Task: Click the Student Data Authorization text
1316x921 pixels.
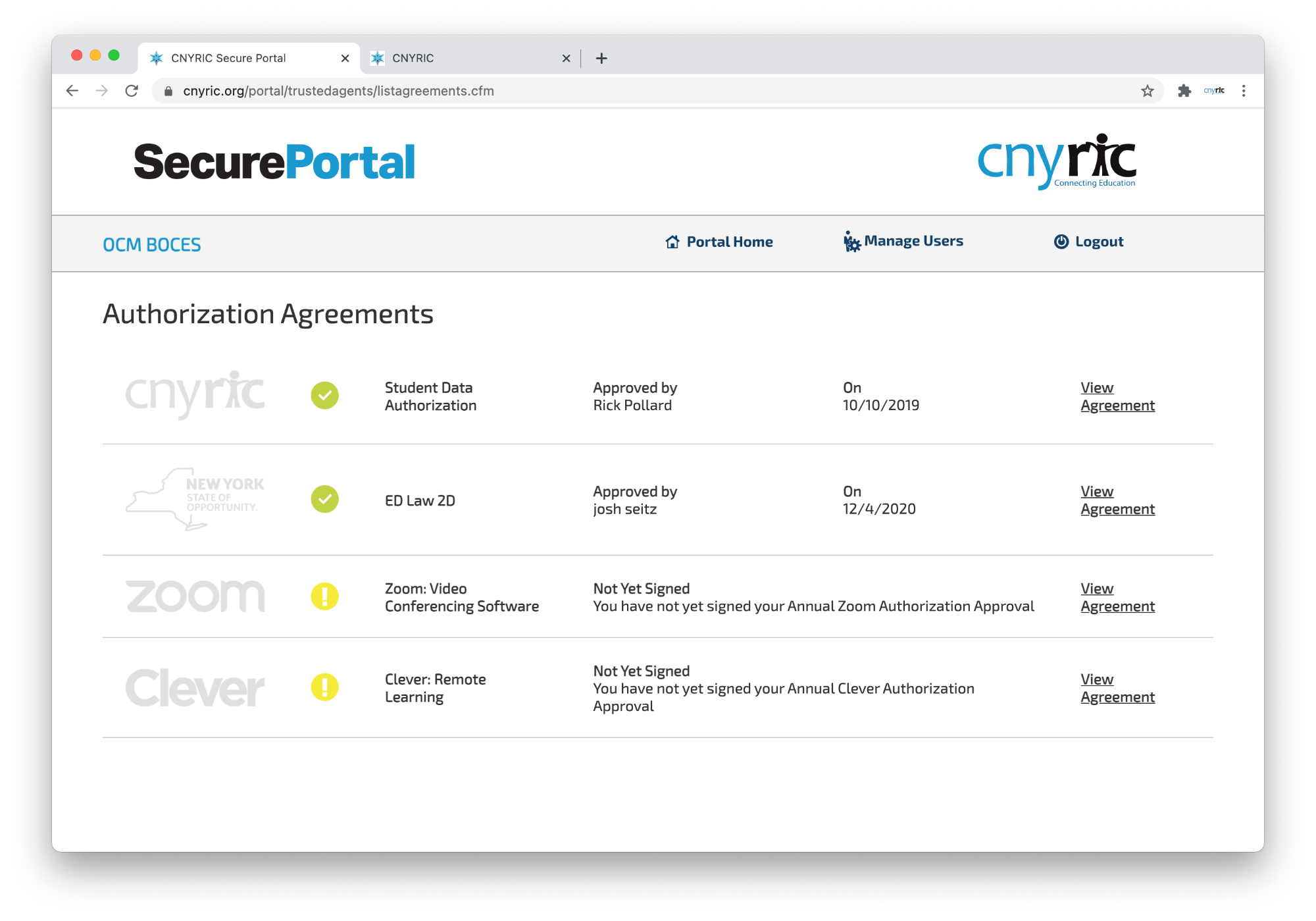Action: 430,396
